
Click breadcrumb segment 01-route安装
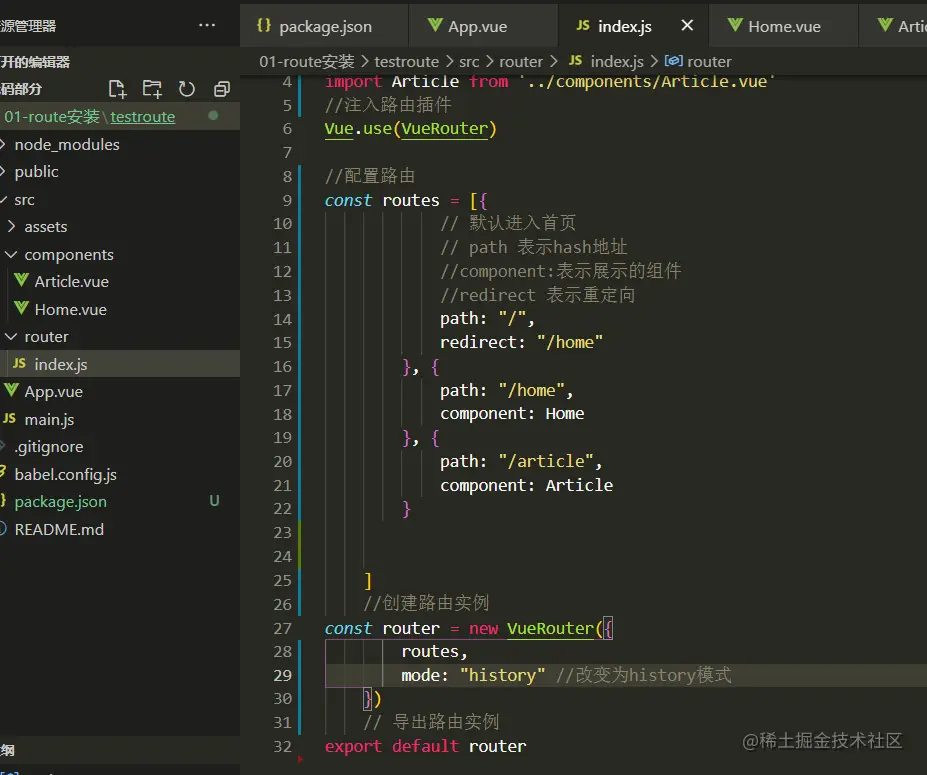(307, 61)
